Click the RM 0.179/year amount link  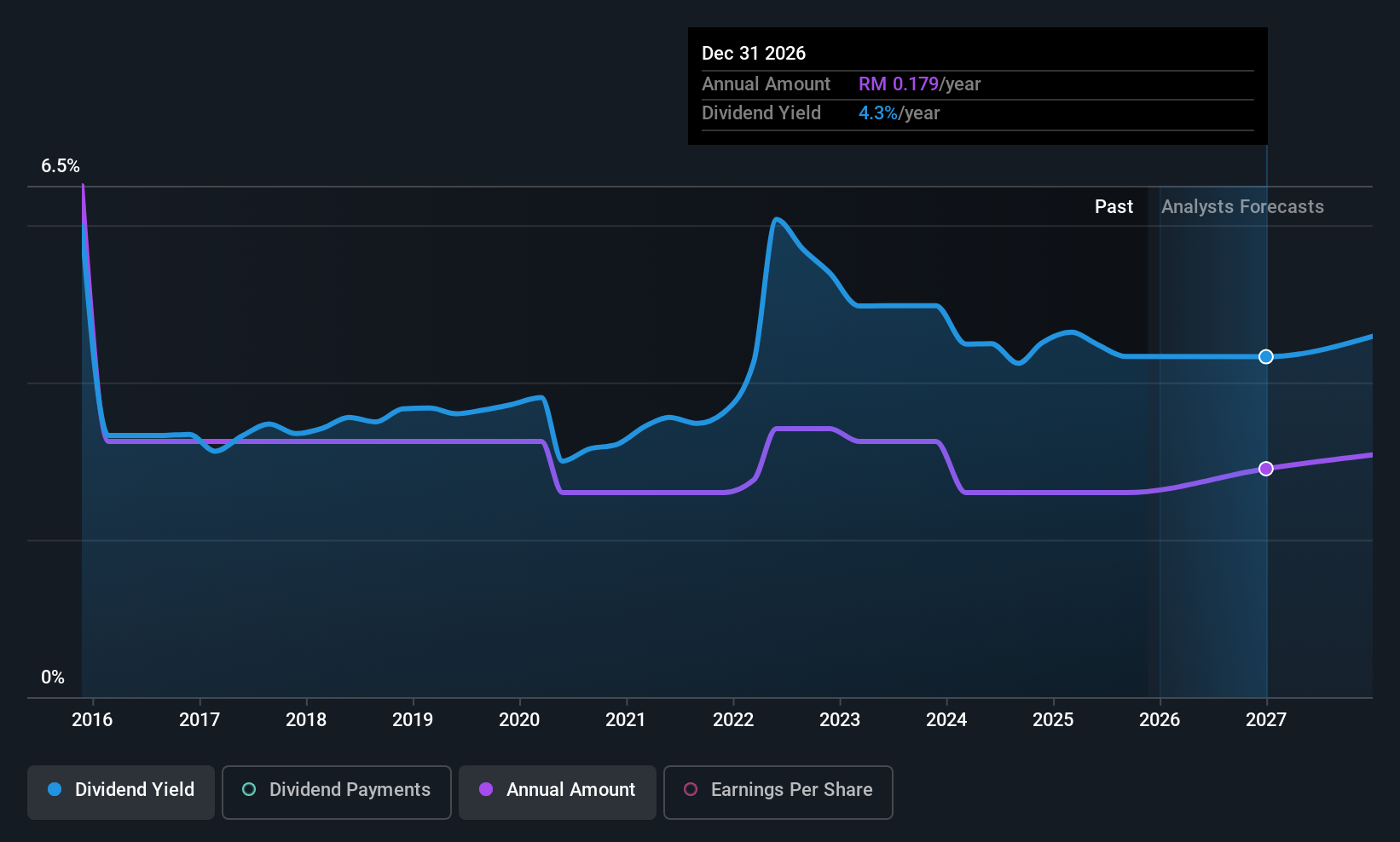[919, 84]
